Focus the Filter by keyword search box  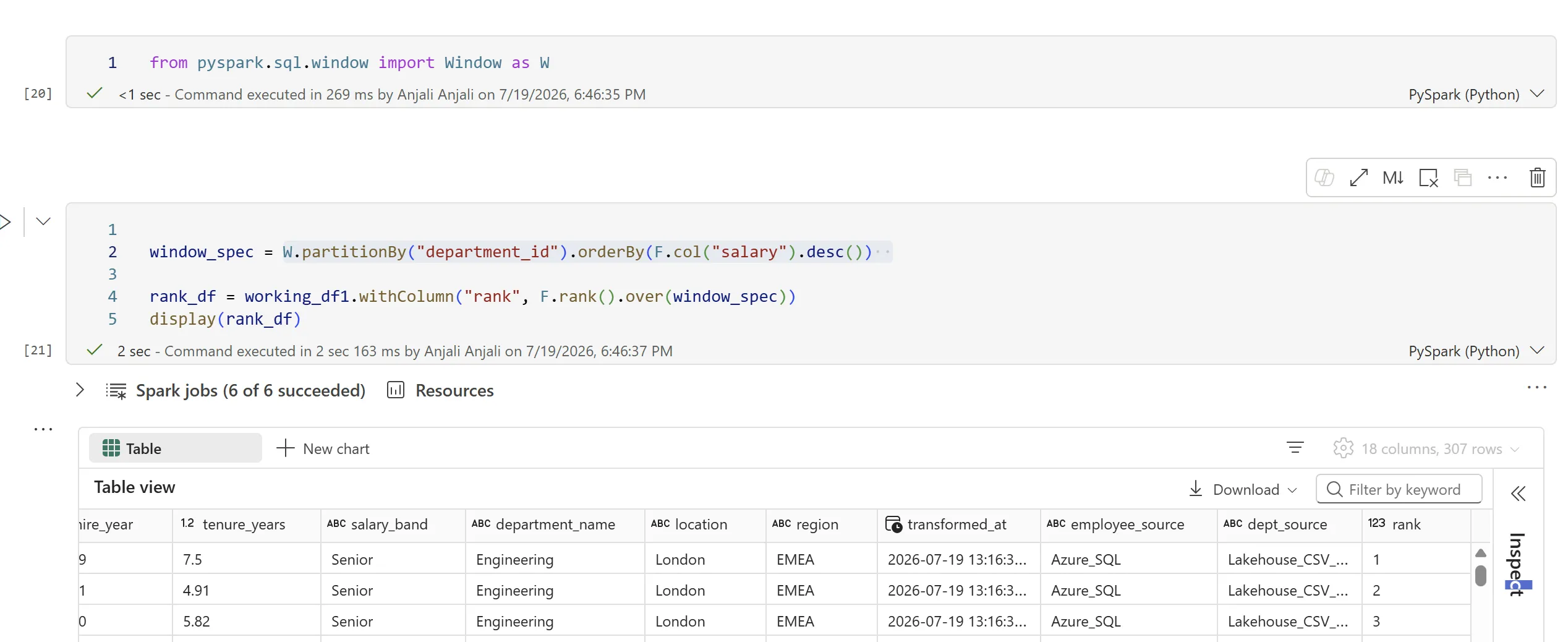tap(1399, 489)
